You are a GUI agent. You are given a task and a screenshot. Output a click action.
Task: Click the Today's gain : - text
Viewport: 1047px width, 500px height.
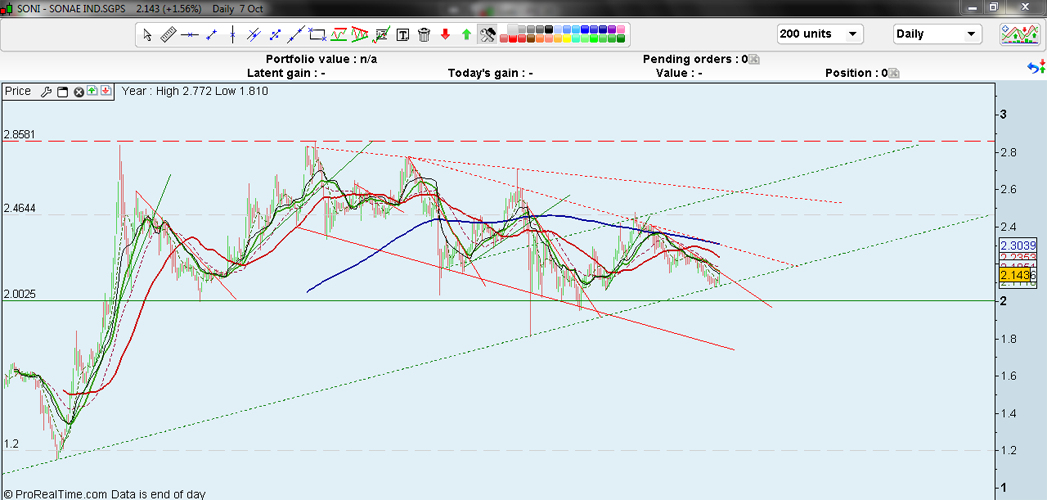490,73
